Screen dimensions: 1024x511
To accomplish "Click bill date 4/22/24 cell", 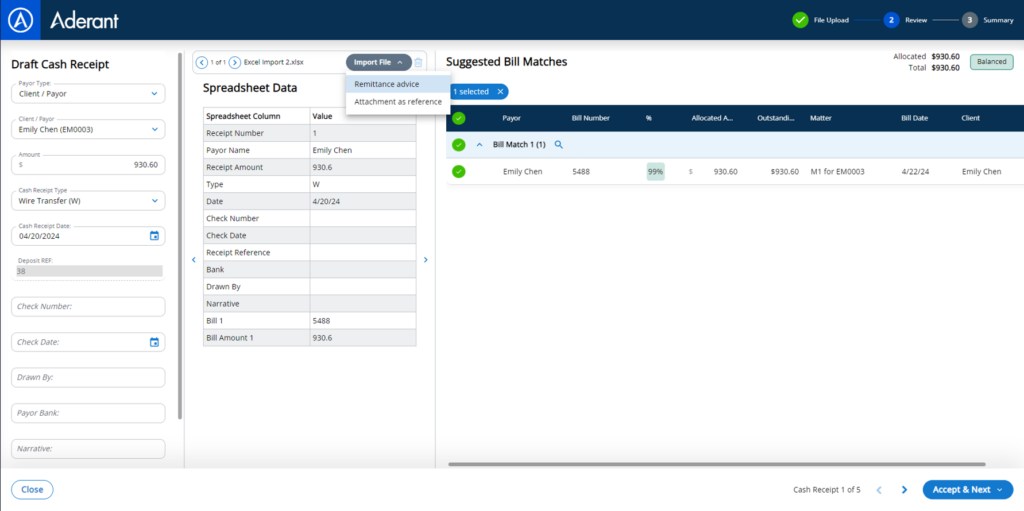I will (915, 172).
